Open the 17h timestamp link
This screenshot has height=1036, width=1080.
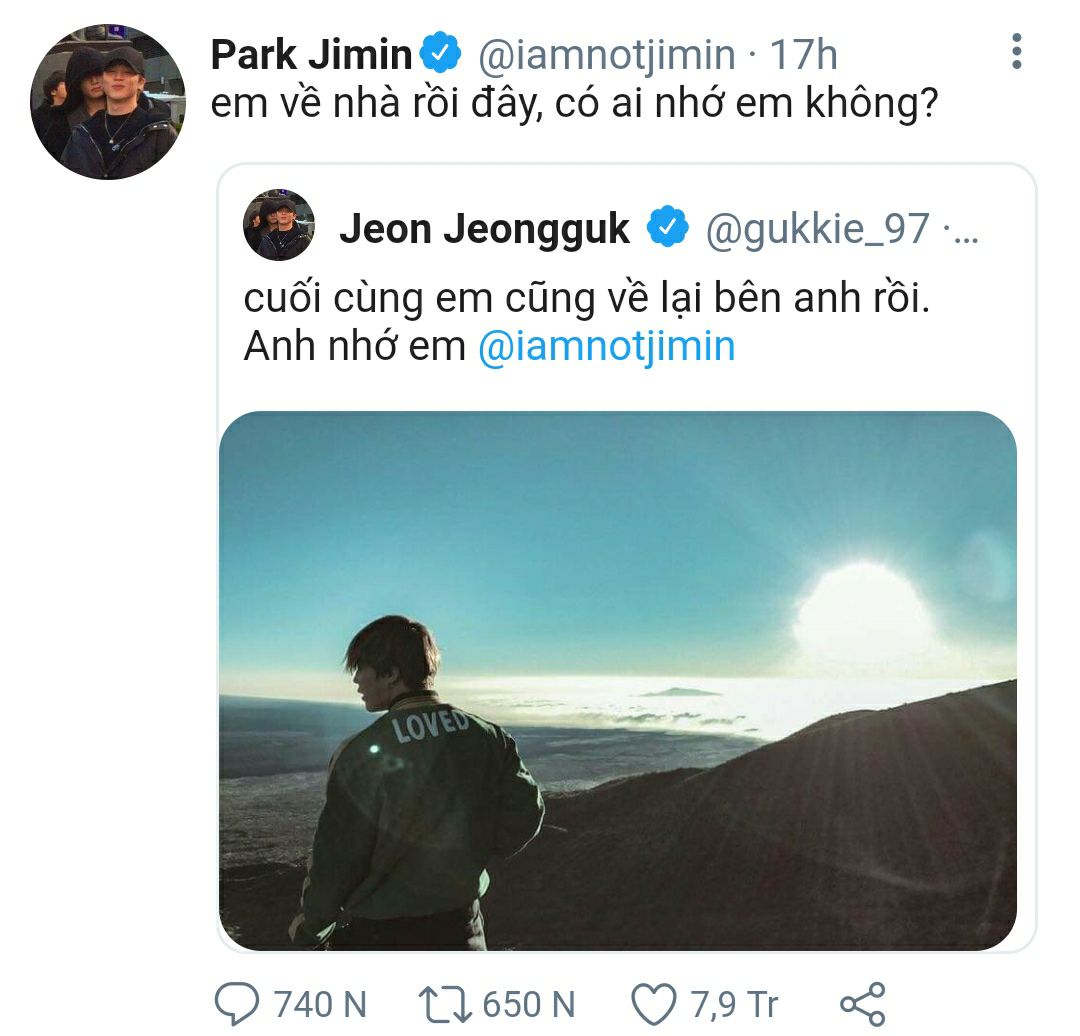point(803,55)
